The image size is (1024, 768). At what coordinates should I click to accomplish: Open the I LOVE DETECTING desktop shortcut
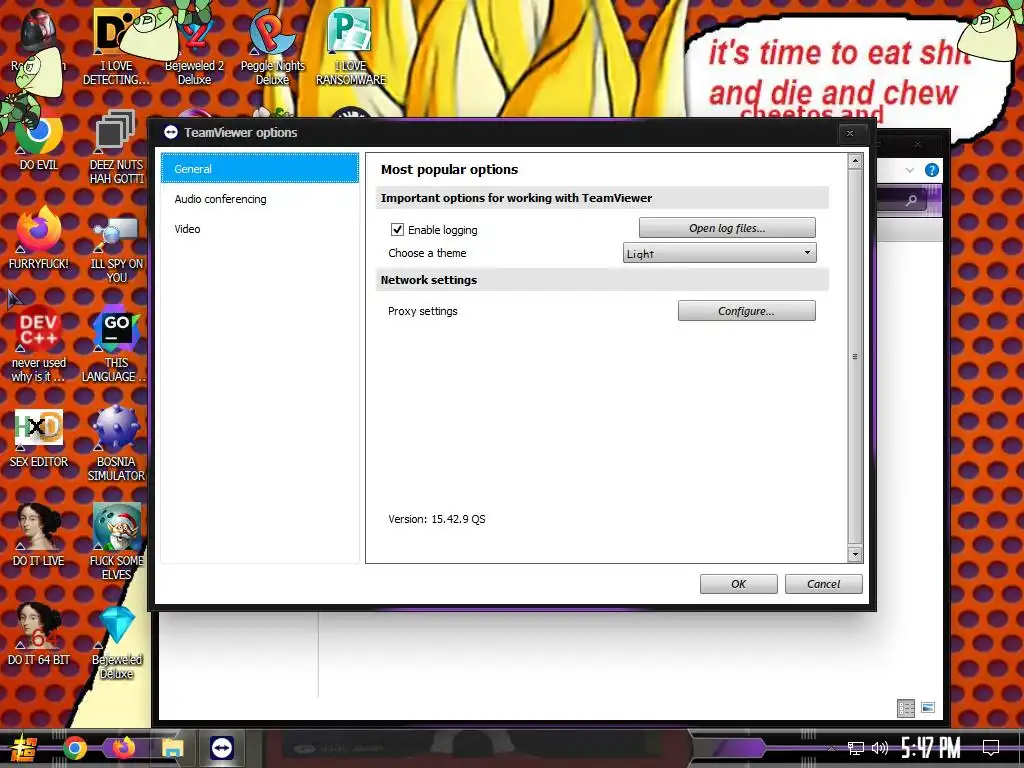point(116,47)
